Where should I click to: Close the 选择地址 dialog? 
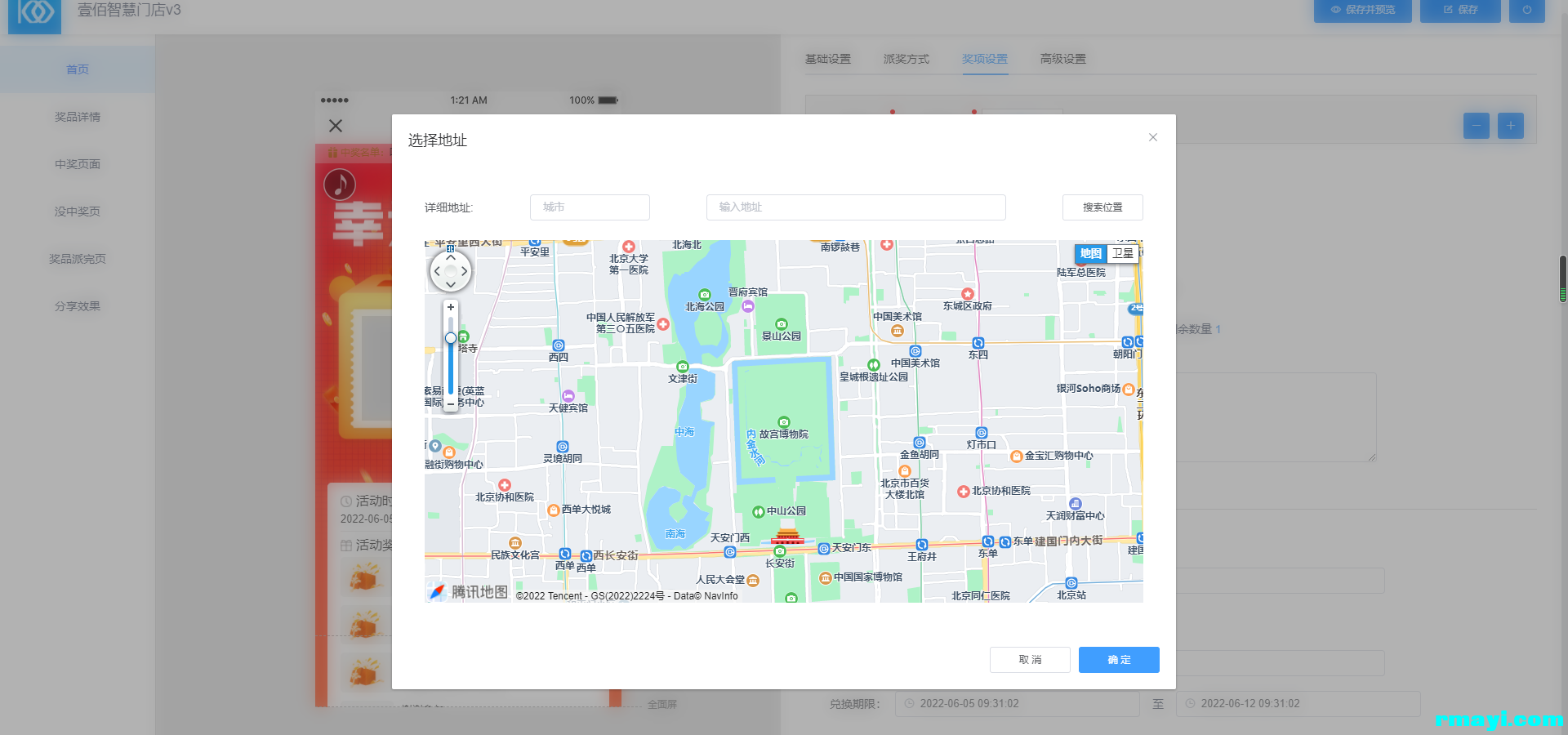pos(1153,137)
